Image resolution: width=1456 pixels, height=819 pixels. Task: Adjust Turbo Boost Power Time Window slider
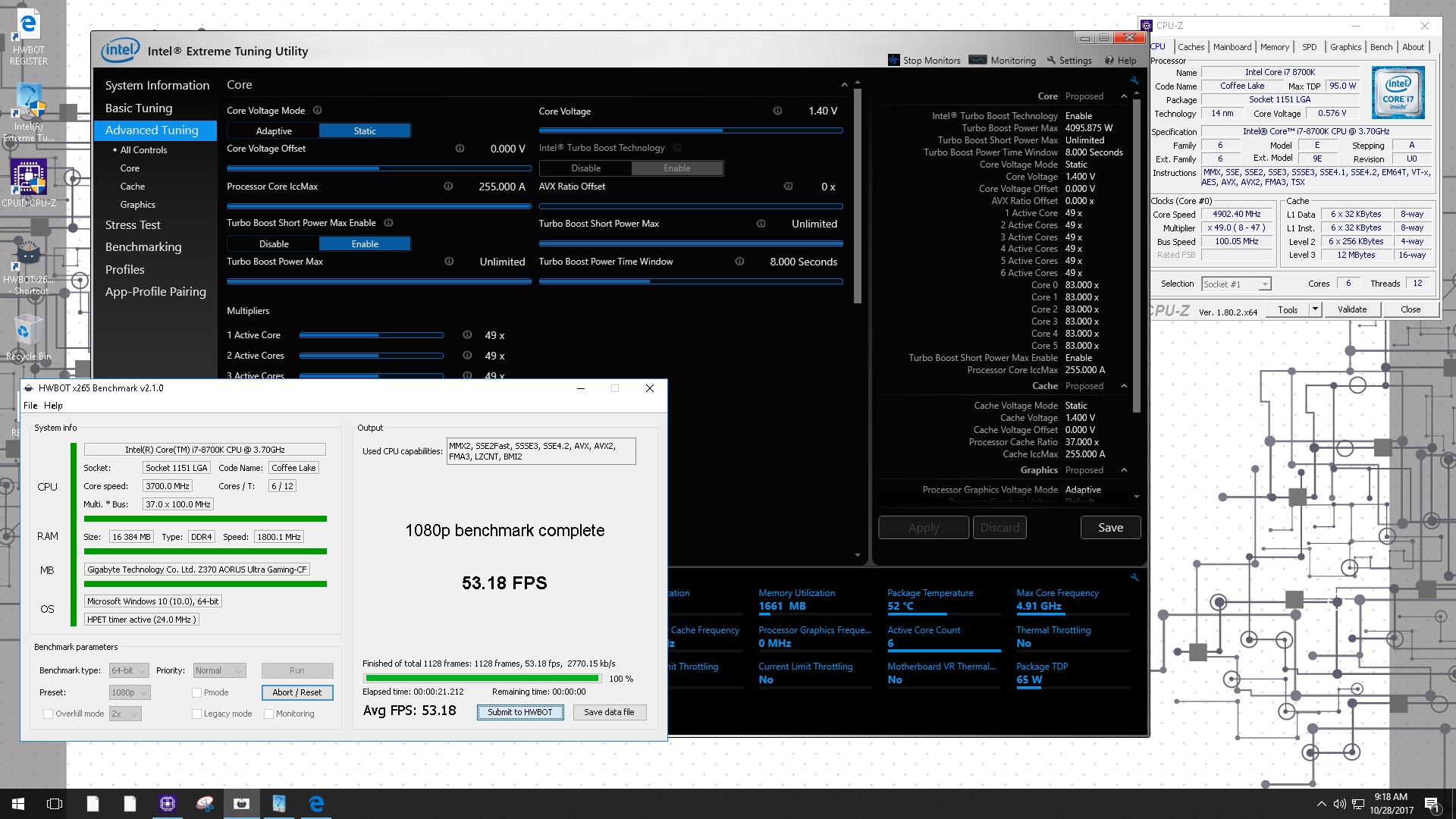(x=690, y=281)
